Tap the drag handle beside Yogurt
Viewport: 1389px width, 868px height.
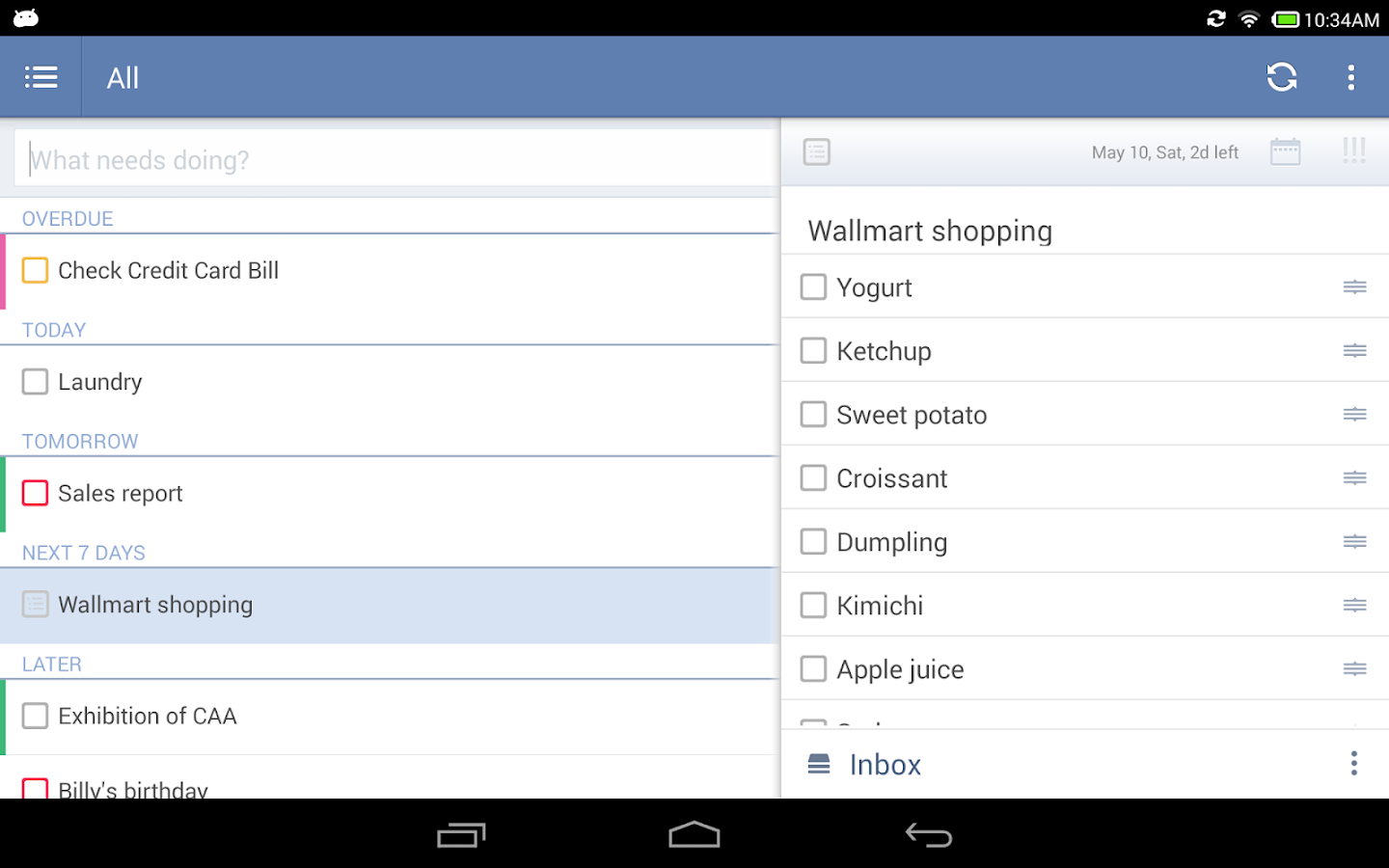click(x=1354, y=287)
